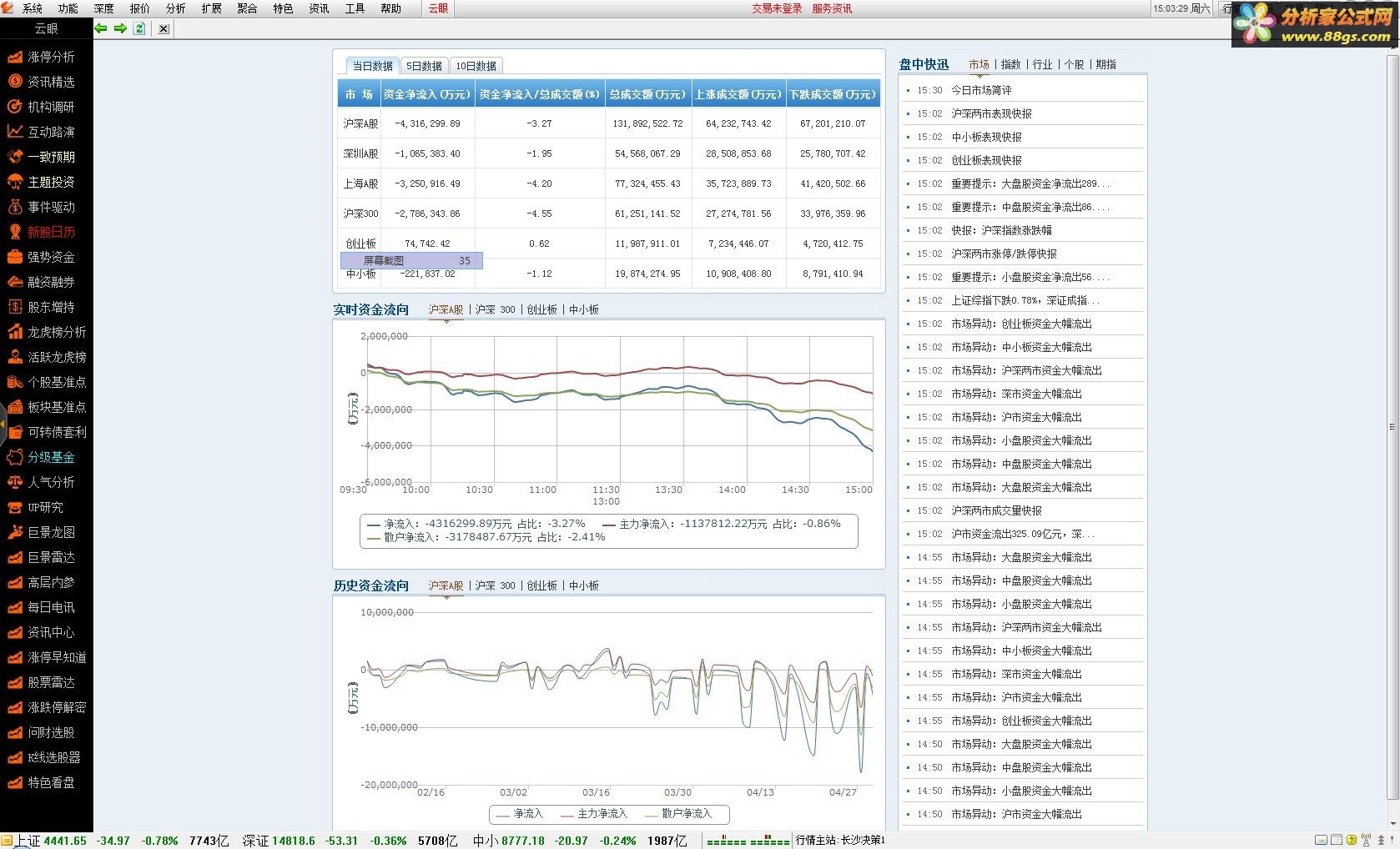The height and width of the screenshot is (849, 1400).
Task: Open the 分析 menu
Action: 176,8
